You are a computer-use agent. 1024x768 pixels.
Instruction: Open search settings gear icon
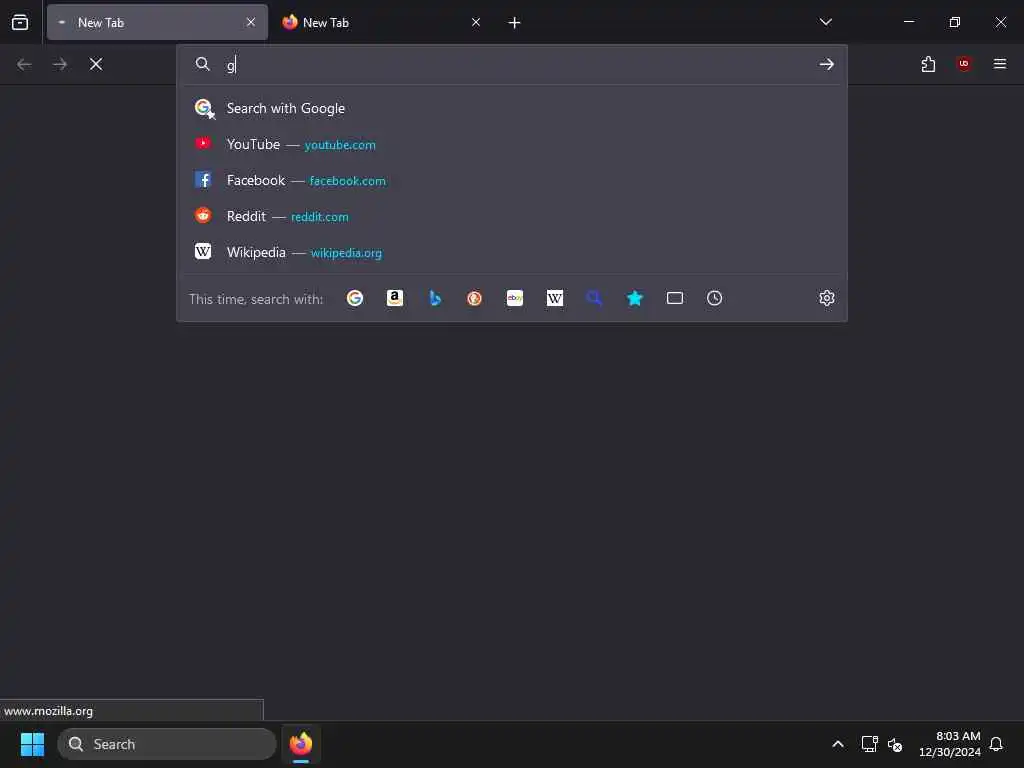pos(827,298)
